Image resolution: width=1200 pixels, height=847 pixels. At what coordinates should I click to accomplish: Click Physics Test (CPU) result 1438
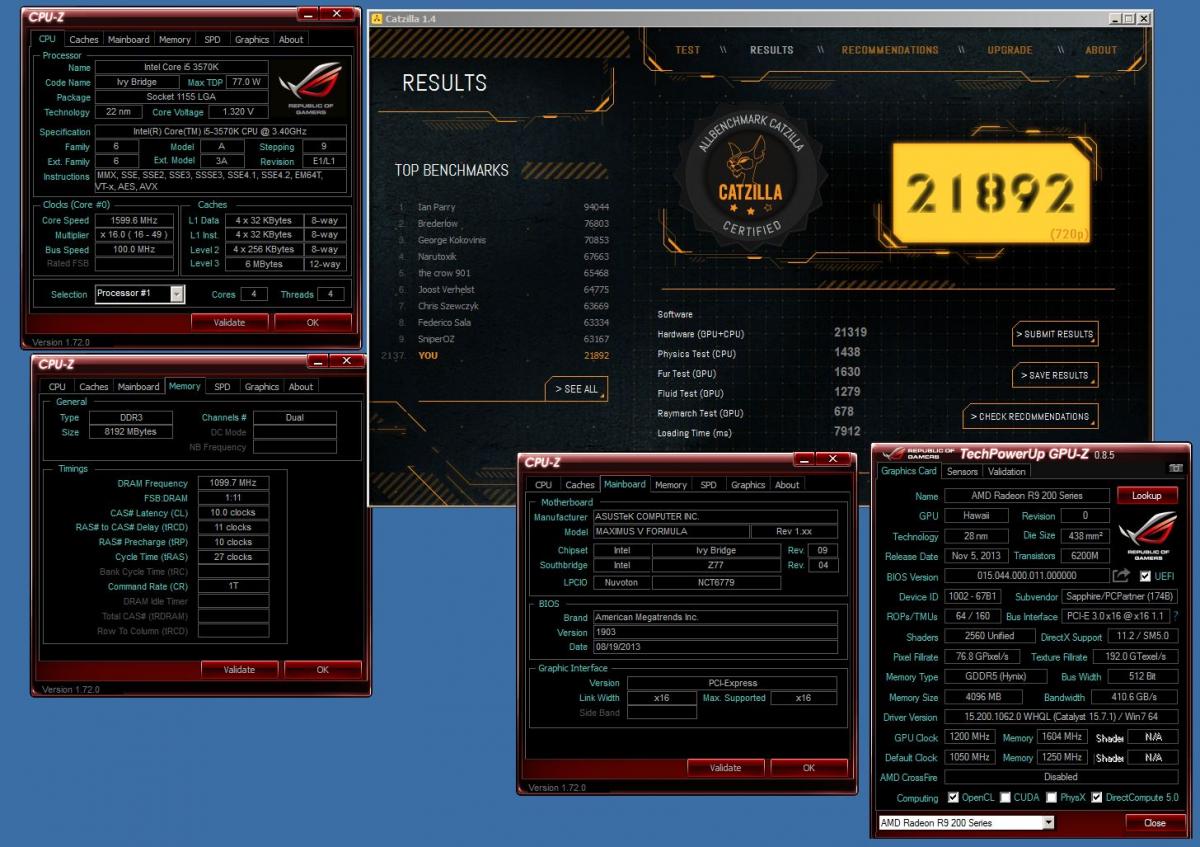click(x=847, y=353)
